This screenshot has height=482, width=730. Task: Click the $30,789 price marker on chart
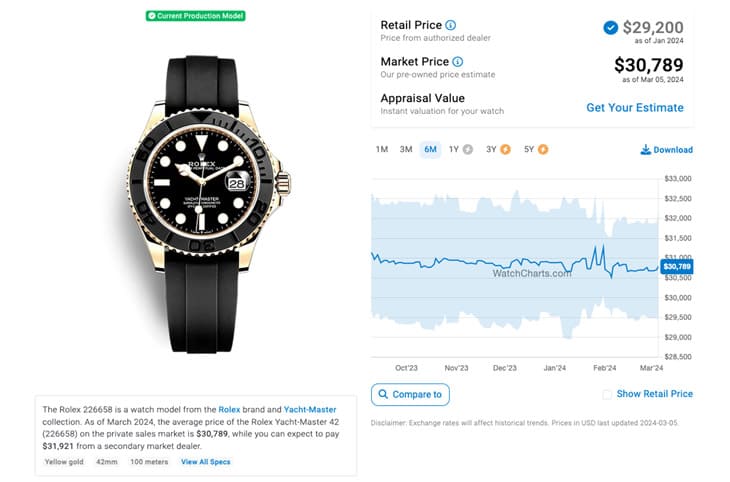tap(676, 266)
